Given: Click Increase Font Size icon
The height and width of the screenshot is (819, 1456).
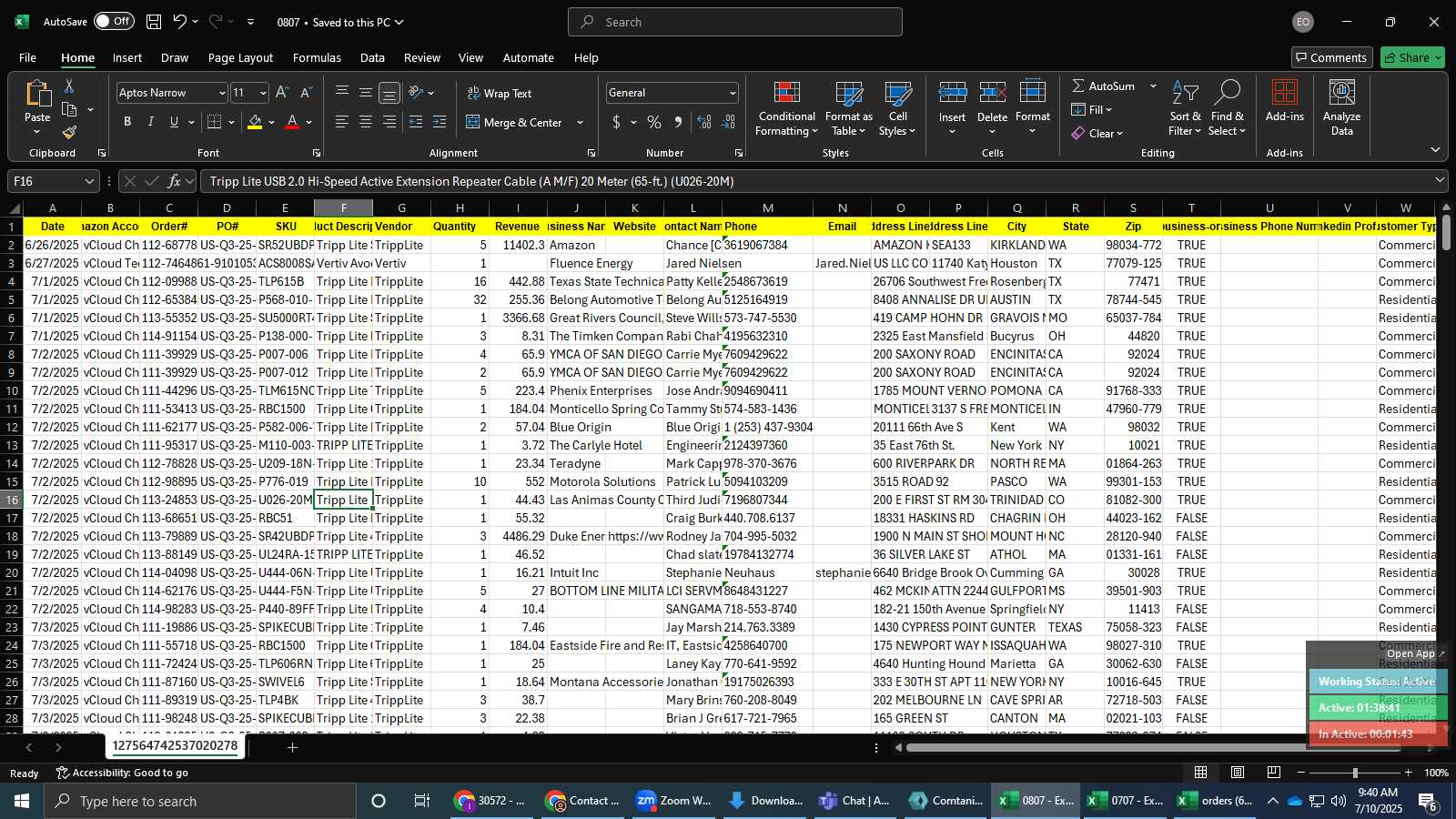Looking at the screenshot, I should (282, 93).
